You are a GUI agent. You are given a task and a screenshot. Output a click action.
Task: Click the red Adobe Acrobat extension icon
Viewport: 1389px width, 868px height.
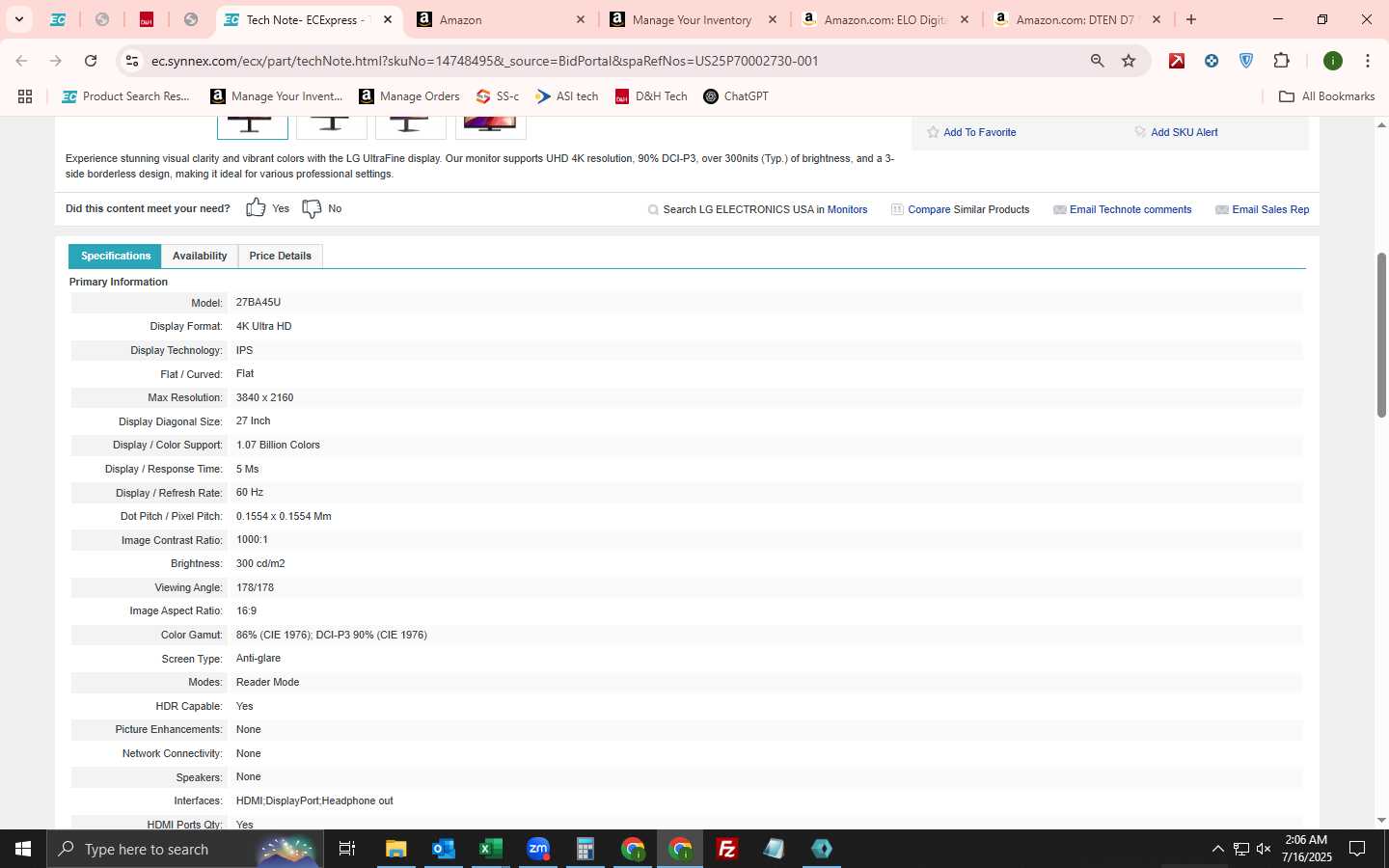pos(1177,61)
